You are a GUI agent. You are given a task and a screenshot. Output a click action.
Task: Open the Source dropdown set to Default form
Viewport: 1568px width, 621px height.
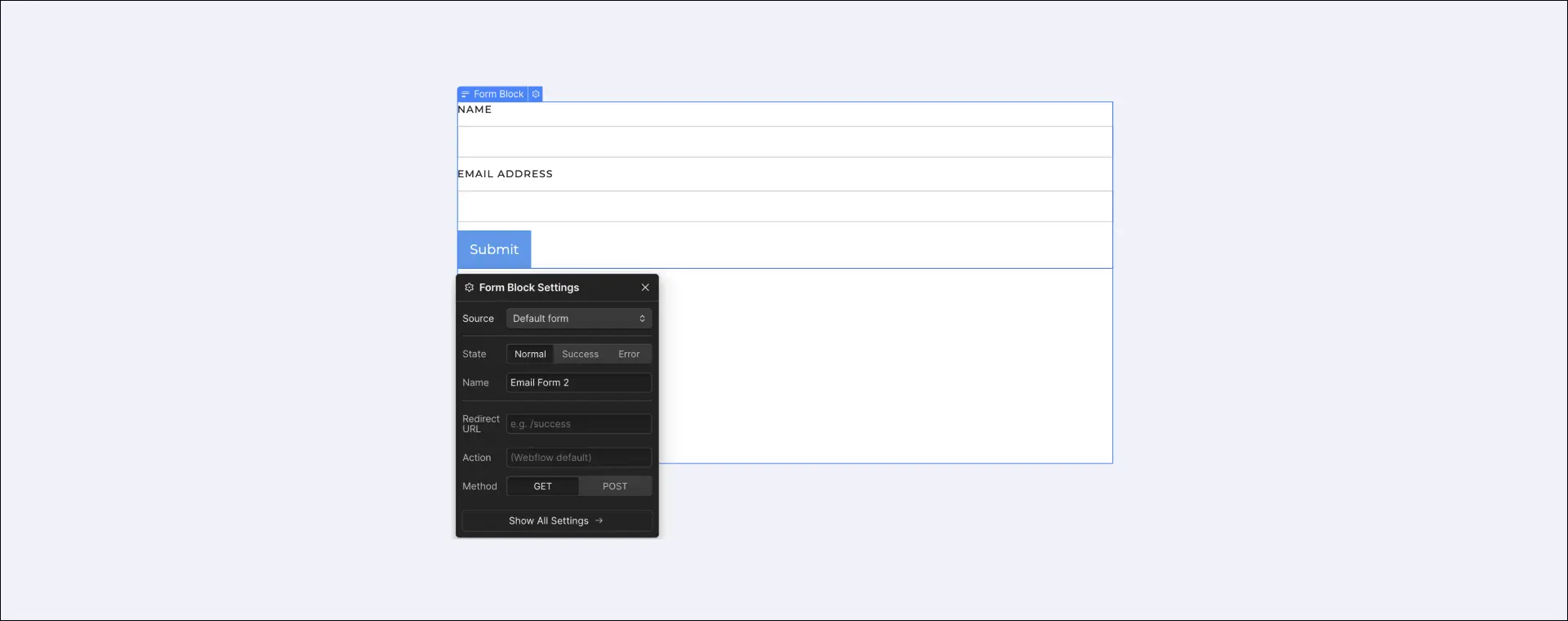coord(579,319)
